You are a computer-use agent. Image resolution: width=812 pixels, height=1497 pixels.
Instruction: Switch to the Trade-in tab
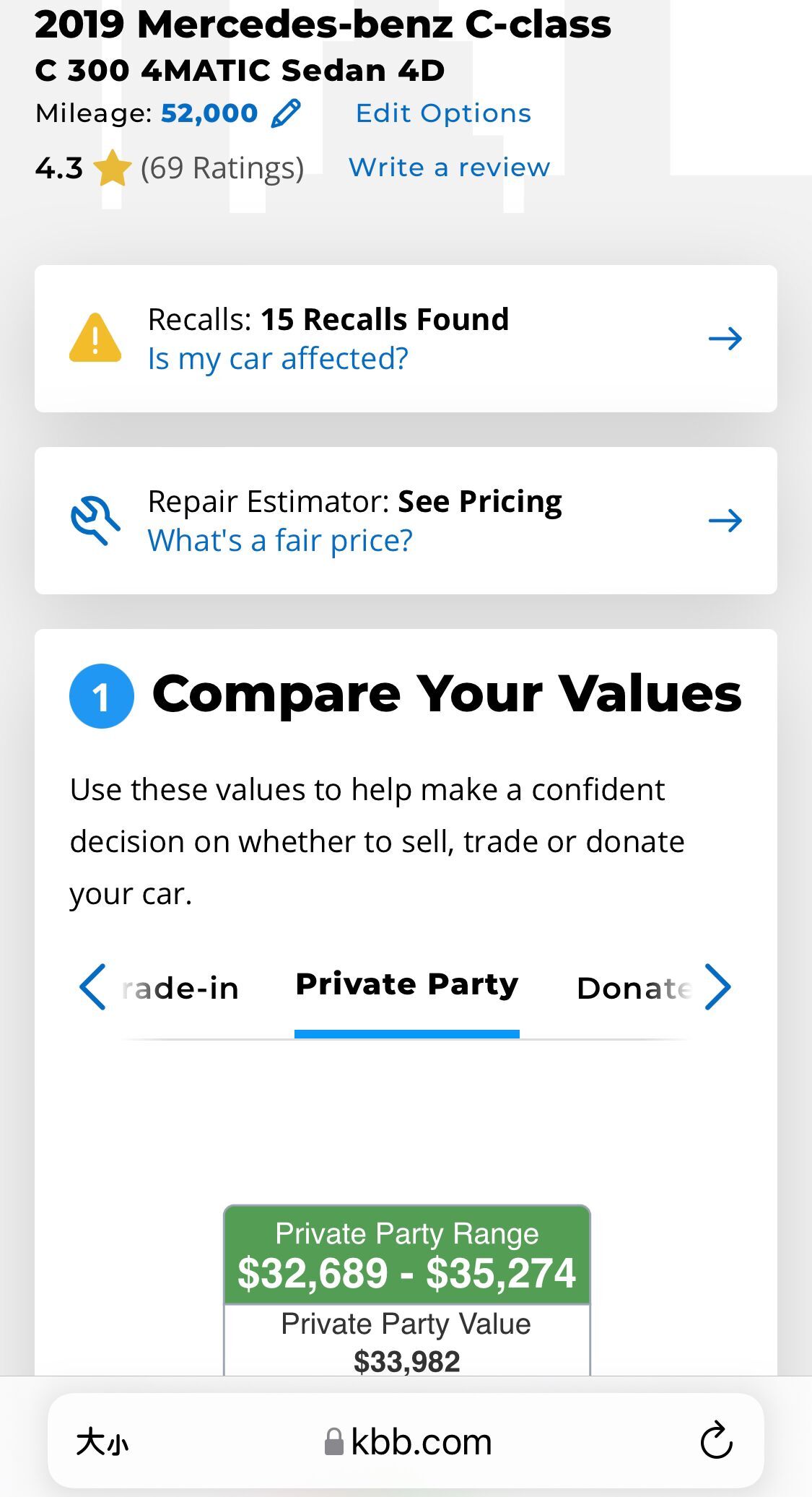click(180, 988)
